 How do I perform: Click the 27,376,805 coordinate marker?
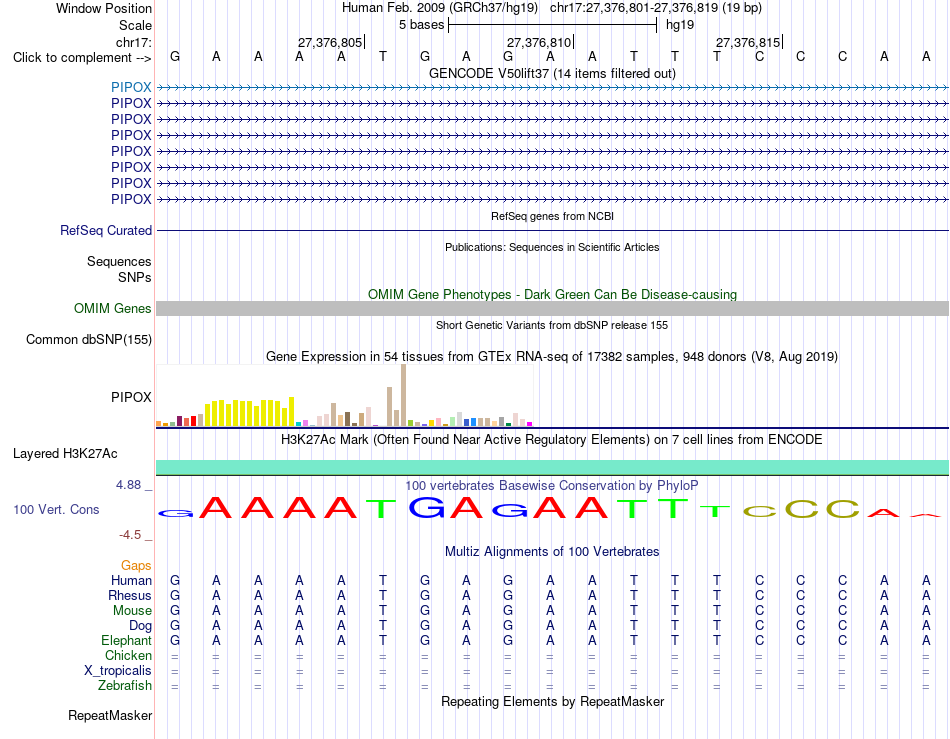(330, 42)
